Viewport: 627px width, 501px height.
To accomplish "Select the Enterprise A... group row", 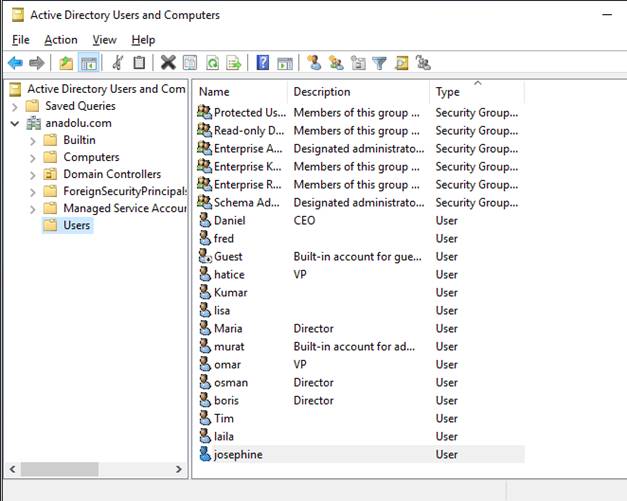I will click(360, 148).
